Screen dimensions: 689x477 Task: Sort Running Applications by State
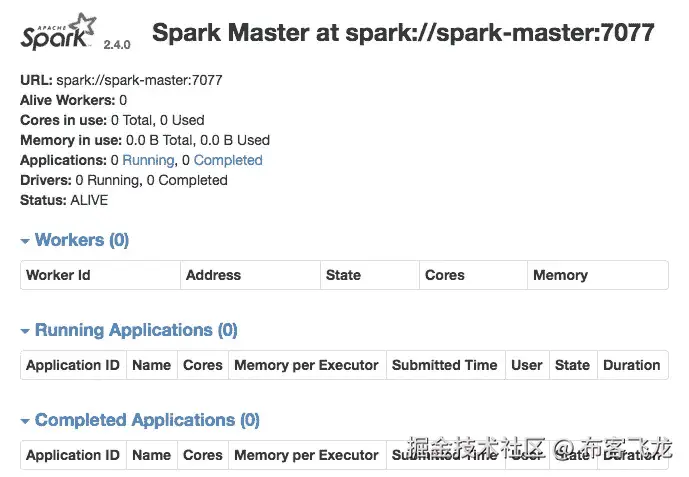[573, 365]
